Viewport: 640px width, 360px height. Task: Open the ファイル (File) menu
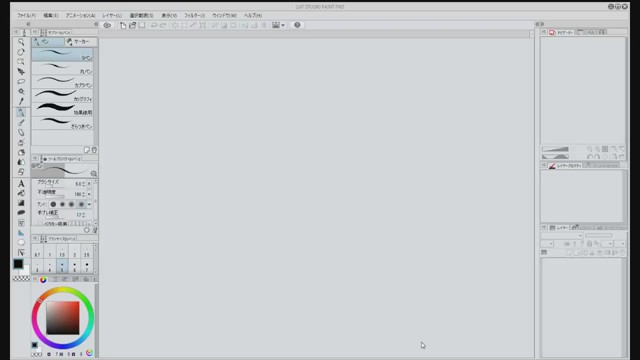coord(26,16)
